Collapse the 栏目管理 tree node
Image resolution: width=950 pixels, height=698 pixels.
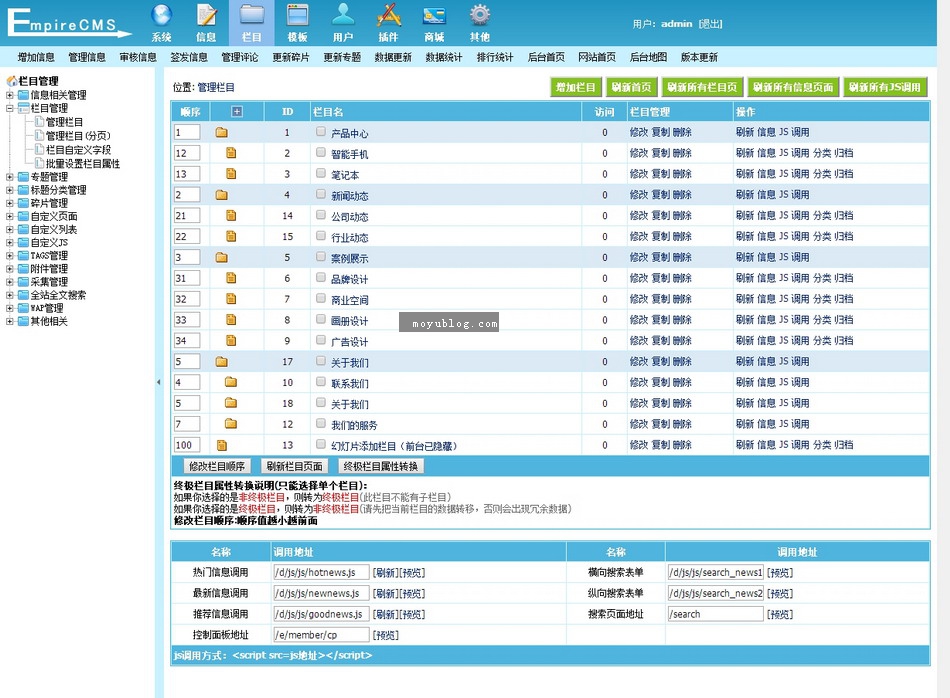pos(10,108)
